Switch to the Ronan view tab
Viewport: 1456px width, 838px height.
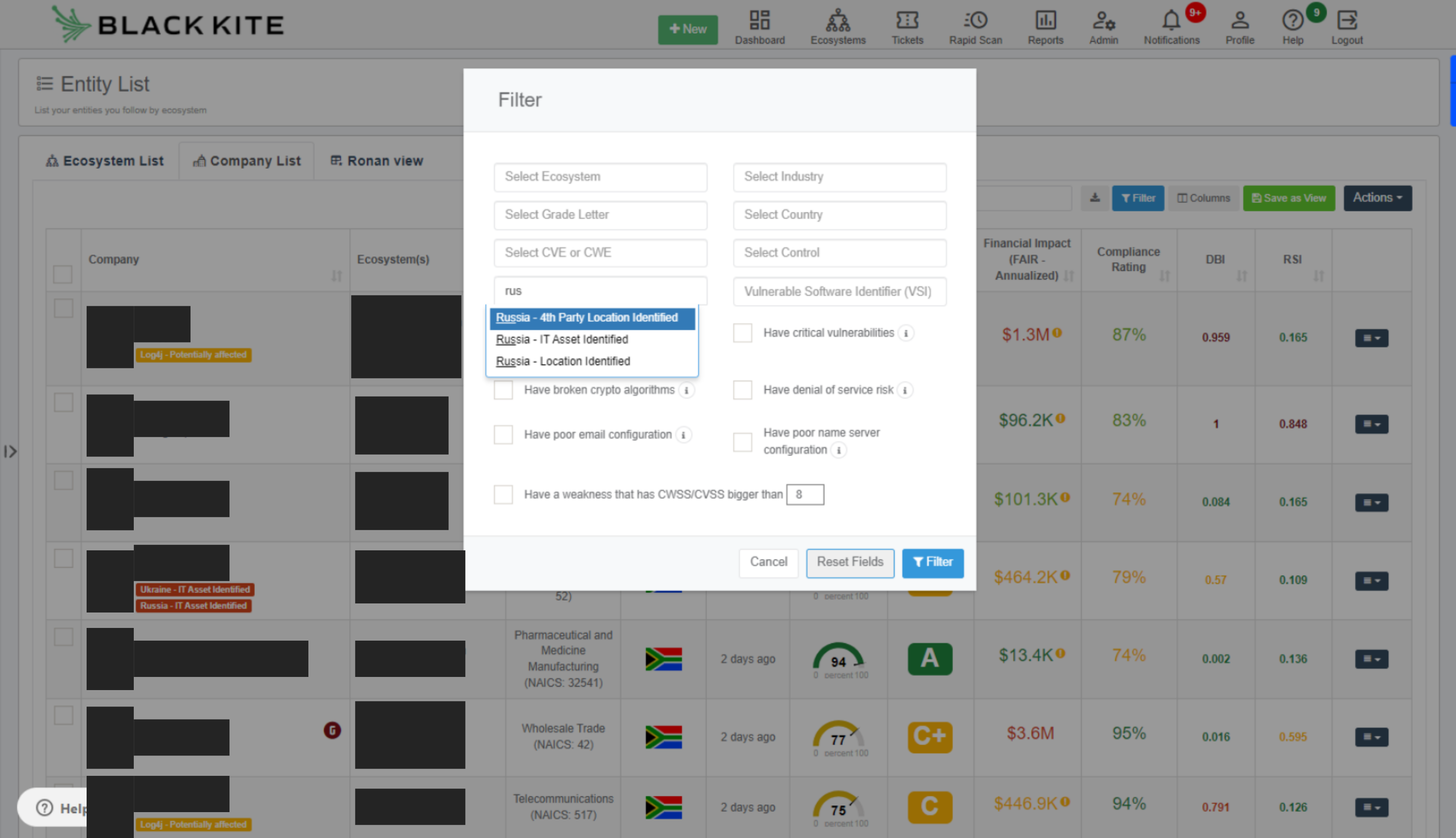point(377,161)
